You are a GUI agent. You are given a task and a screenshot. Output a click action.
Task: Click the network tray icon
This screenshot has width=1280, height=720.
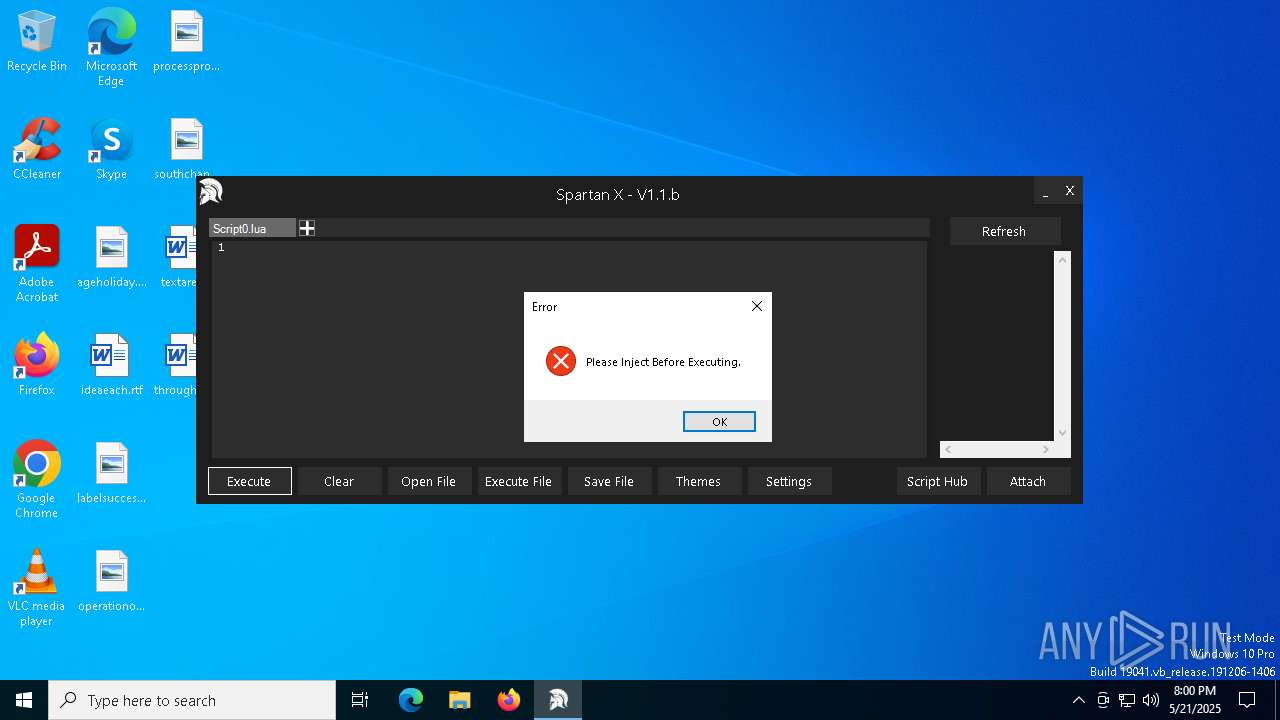[1127, 700]
